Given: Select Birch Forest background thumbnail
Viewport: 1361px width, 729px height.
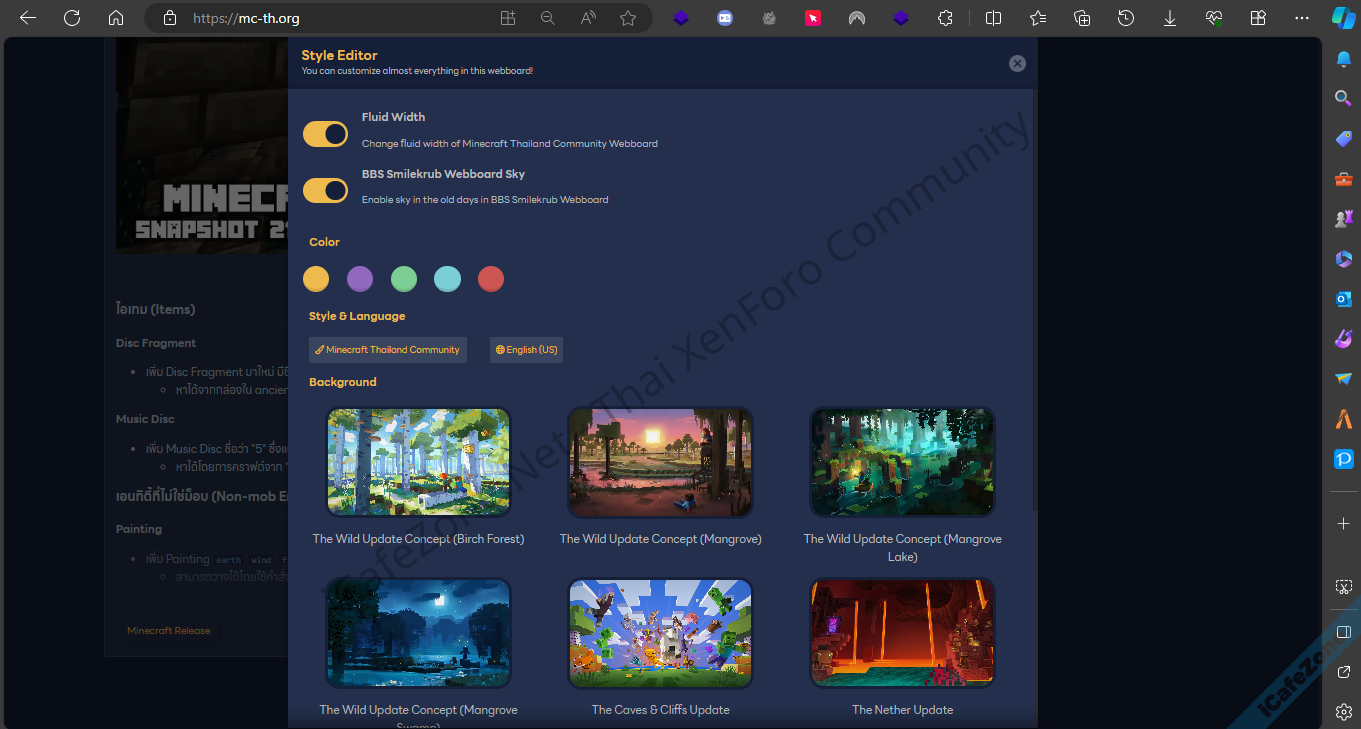Looking at the screenshot, I should pyautogui.click(x=418, y=462).
